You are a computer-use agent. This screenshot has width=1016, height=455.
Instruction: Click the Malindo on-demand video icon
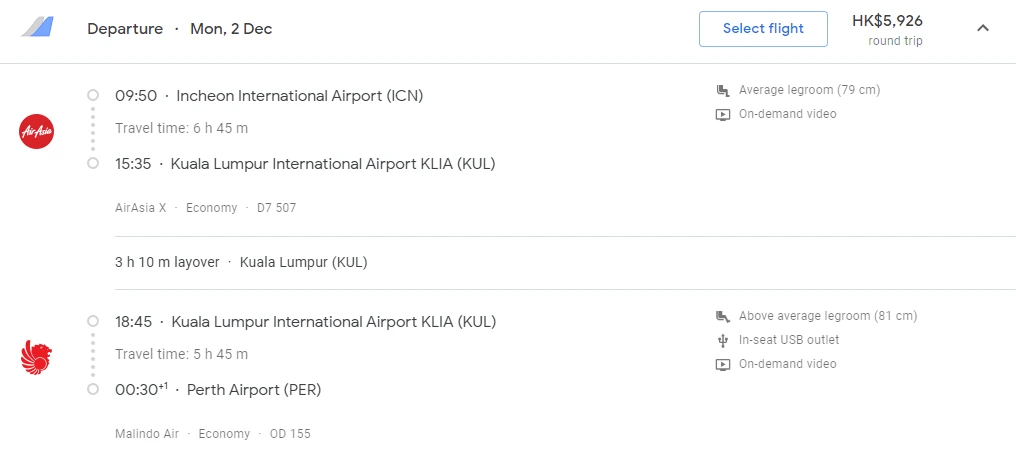(x=723, y=364)
